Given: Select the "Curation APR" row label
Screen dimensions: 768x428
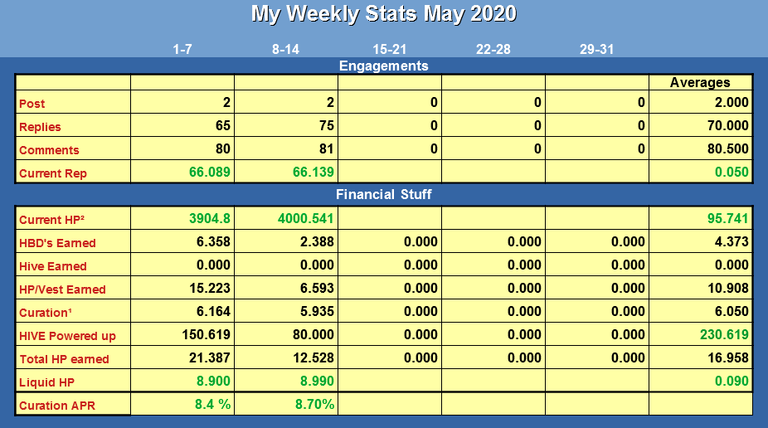Looking at the screenshot, I should click(57, 405).
